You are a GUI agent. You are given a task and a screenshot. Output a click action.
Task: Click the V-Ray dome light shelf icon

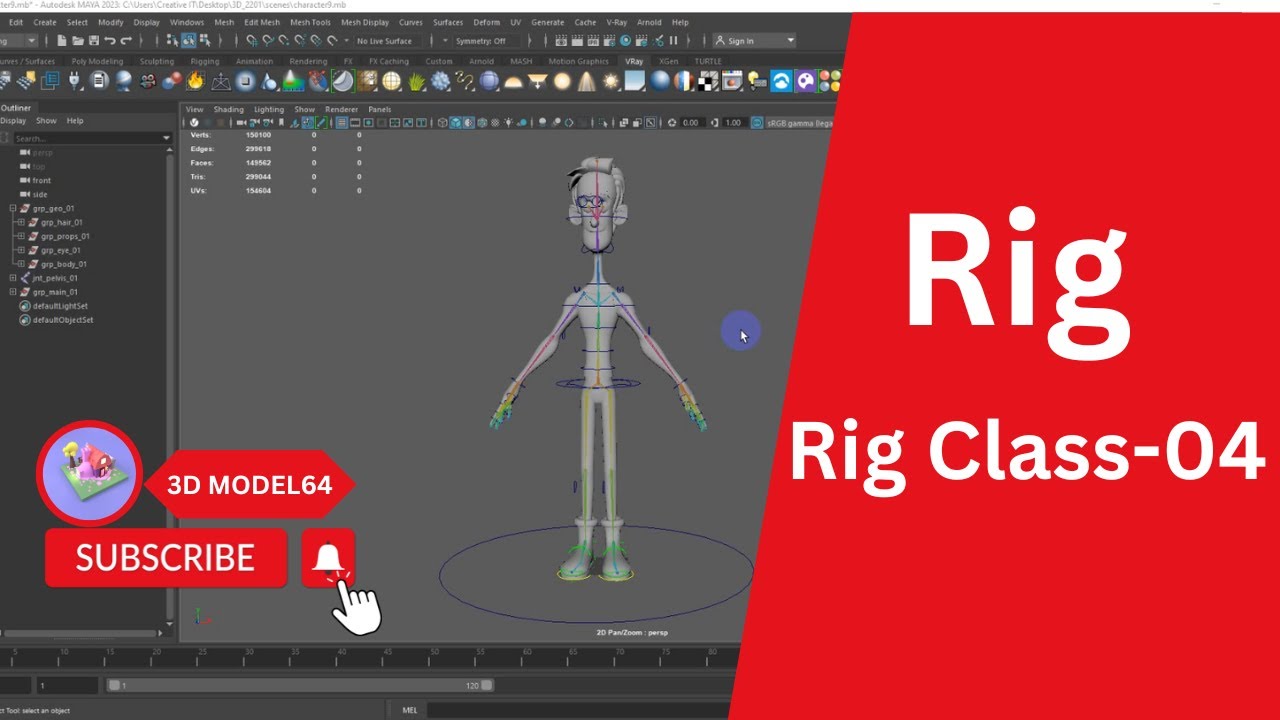513,82
